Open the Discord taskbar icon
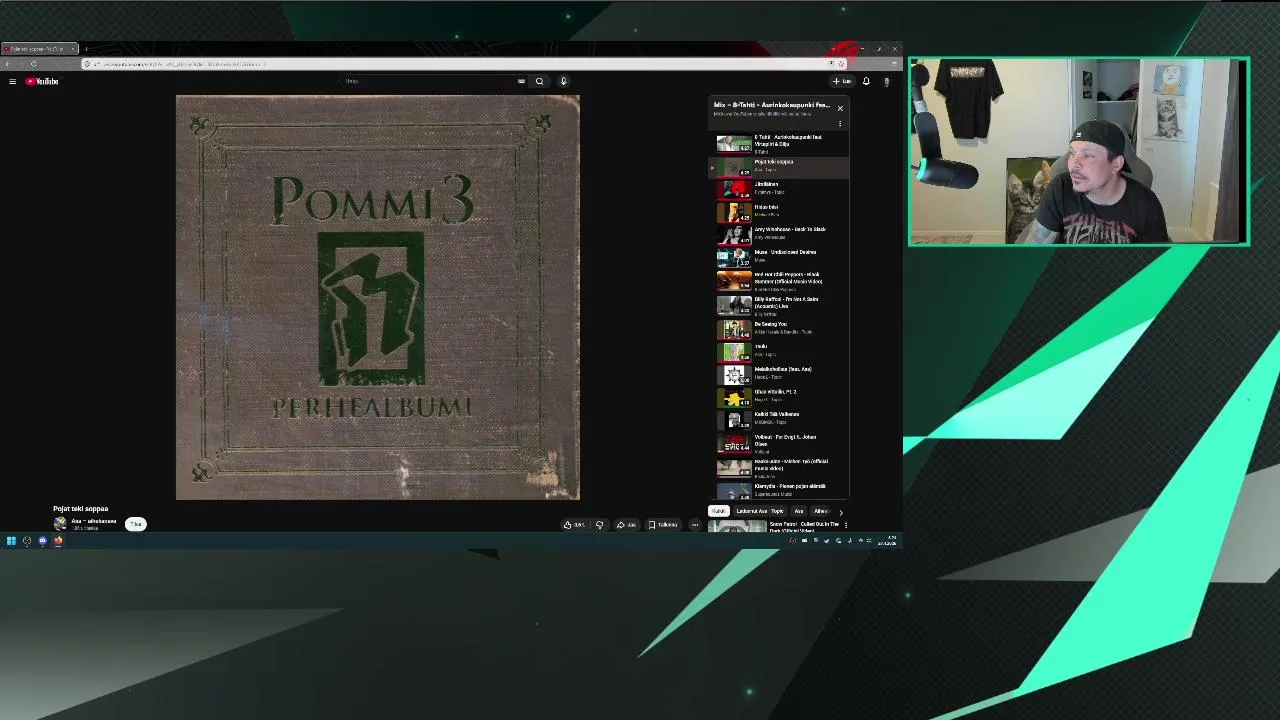This screenshot has width=1280, height=720. (x=42, y=541)
